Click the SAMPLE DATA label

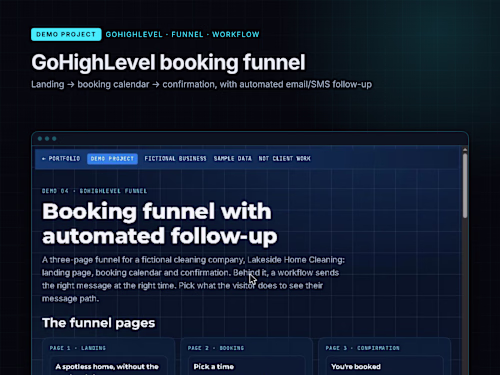click(233, 159)
